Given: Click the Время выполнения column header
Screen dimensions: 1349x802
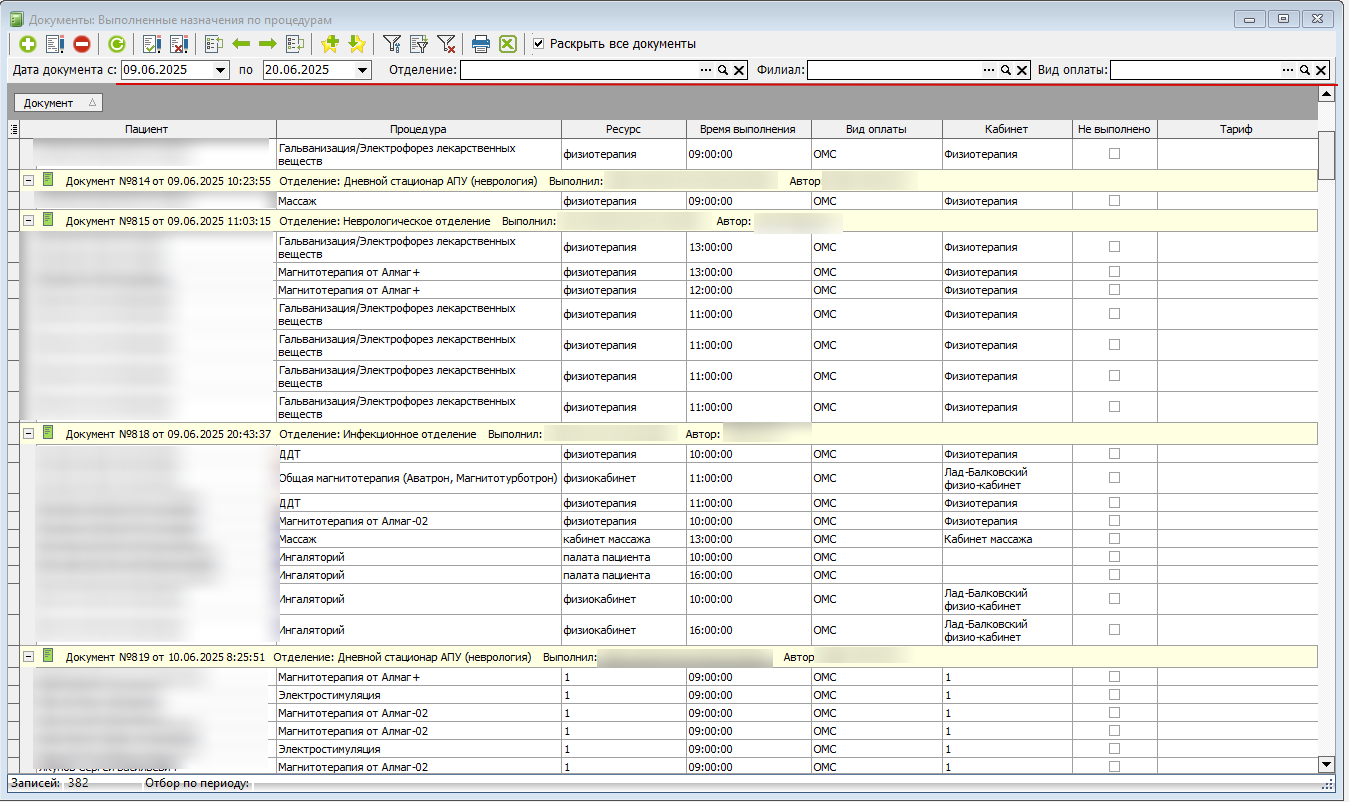Looking at the screenshot, I should point(748,129).
